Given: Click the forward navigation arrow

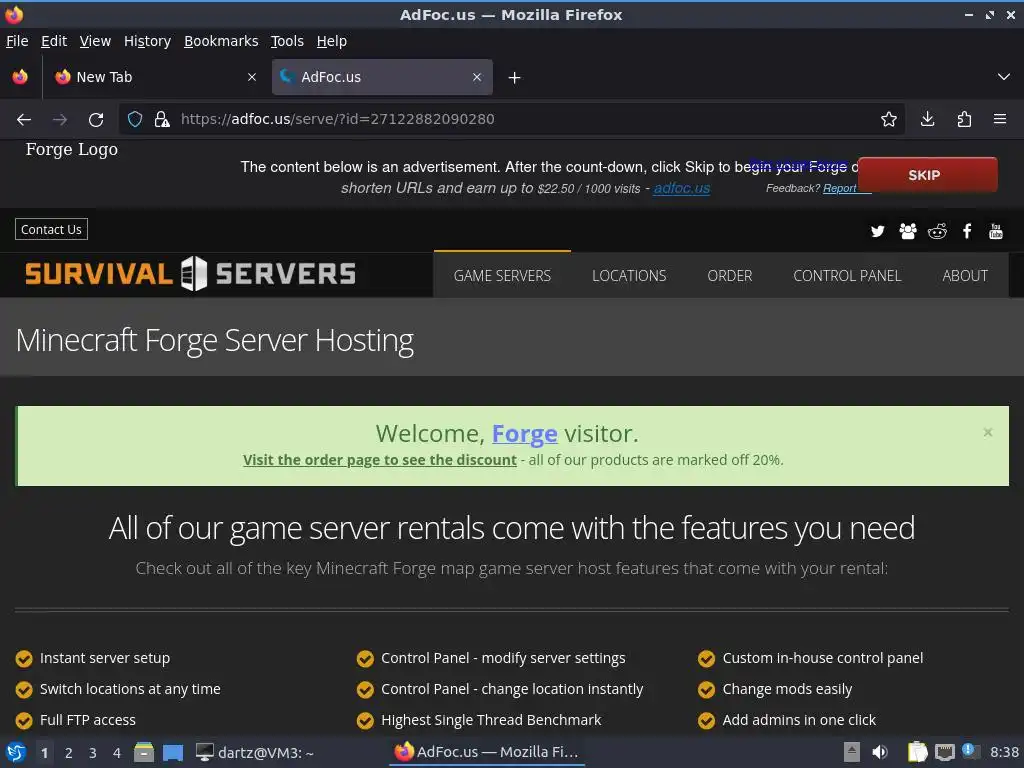Looking at the screenshot, I should pos(59,120).
